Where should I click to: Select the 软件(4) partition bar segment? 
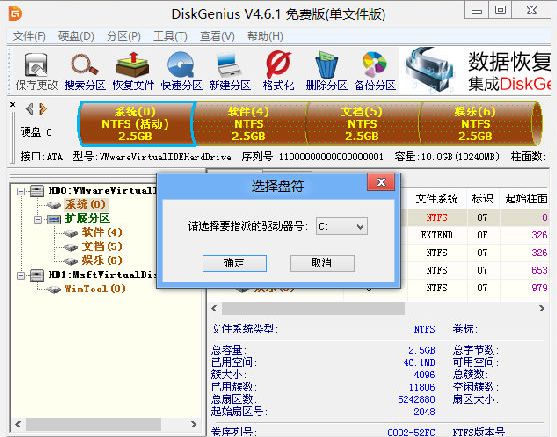[x=249, y=124]
